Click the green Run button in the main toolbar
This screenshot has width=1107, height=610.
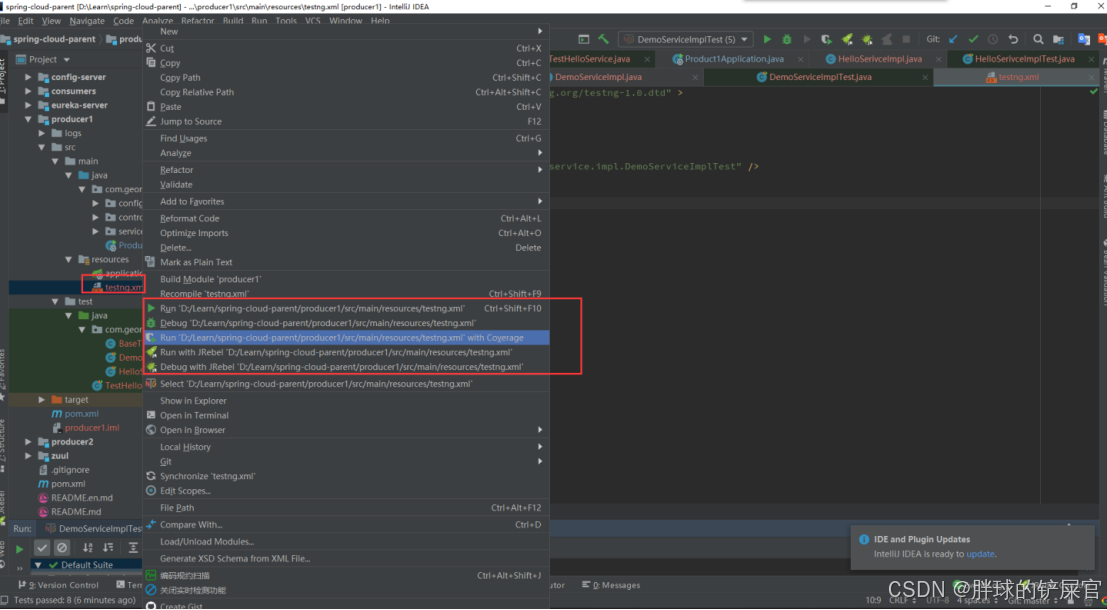[767, 40]
